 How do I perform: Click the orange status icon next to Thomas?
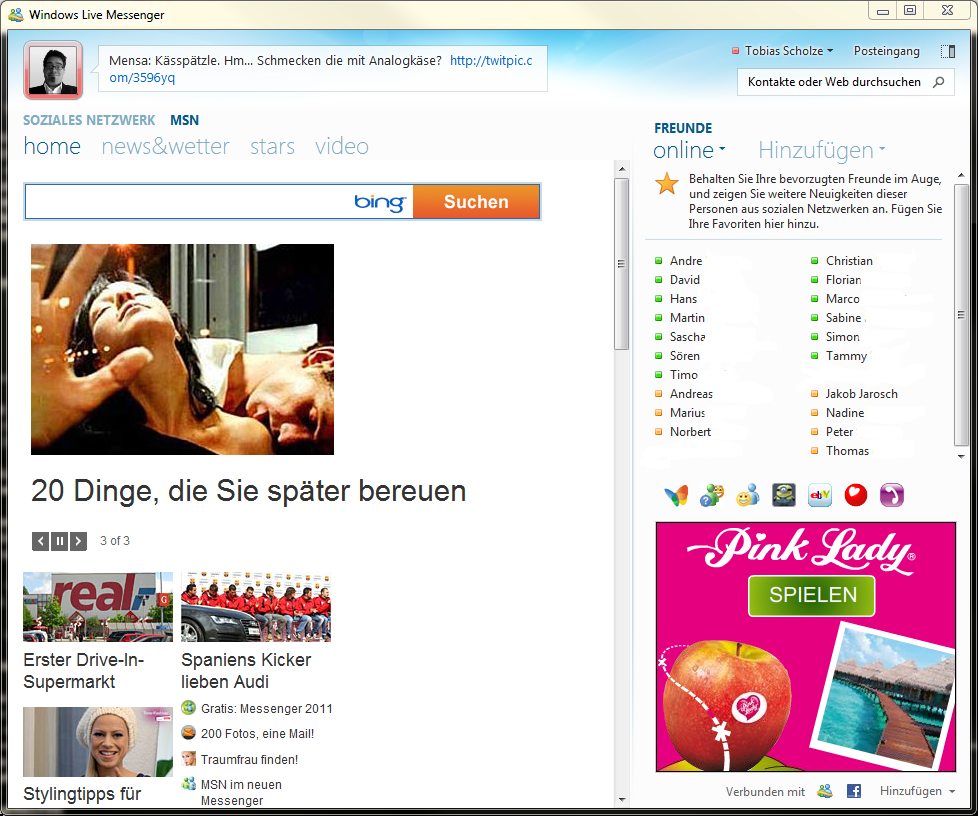(x=814, y=450)
